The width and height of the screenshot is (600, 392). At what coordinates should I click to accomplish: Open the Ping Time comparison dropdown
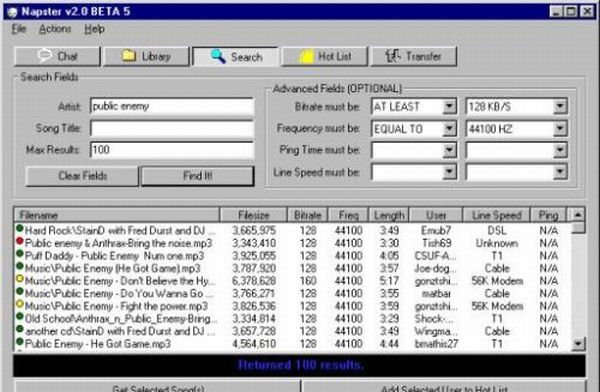tap(450, 150)
